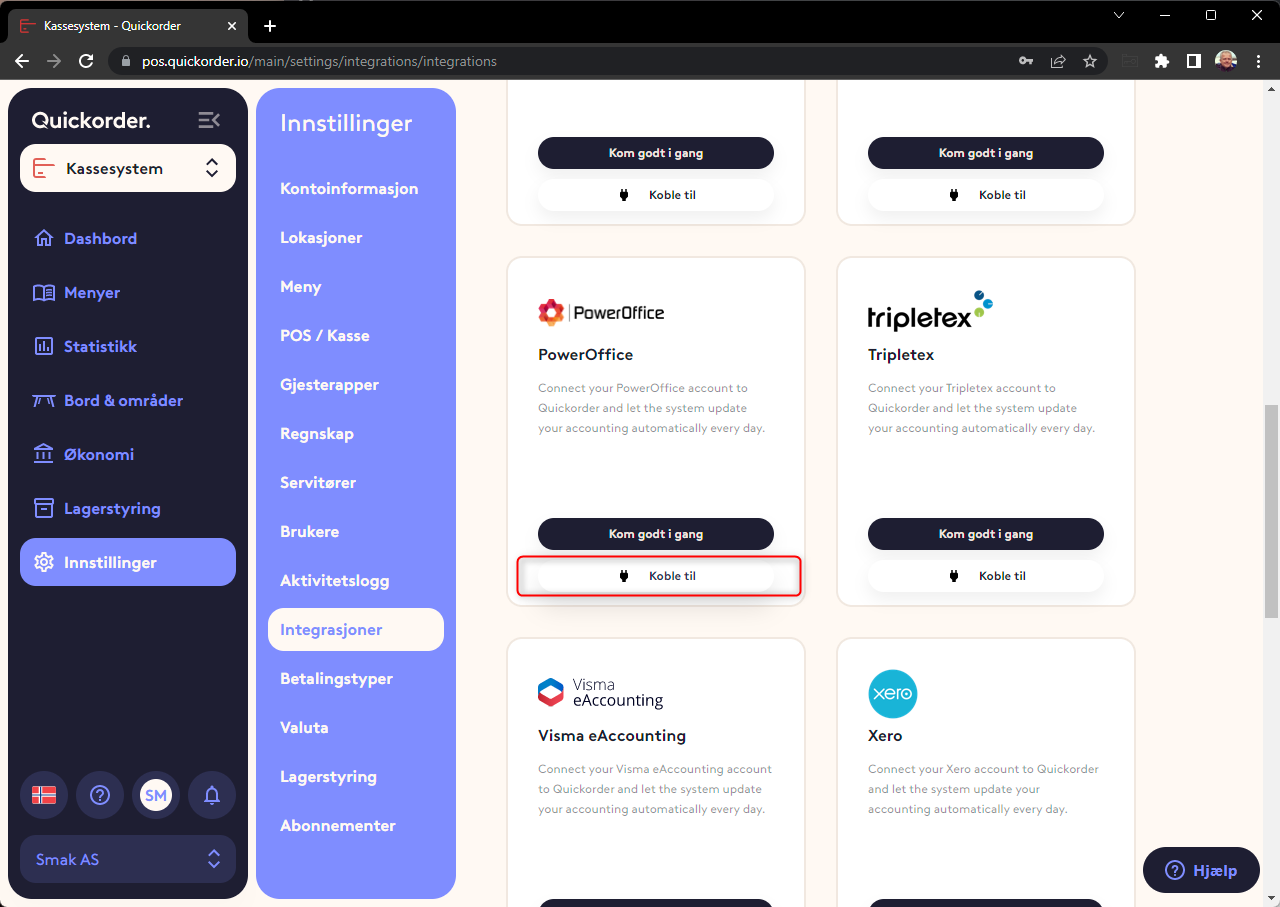This screenshot has width=1280, height=907.
Task: Open the browser extensions puzzle icon
Action: [x=1161, y=61]
